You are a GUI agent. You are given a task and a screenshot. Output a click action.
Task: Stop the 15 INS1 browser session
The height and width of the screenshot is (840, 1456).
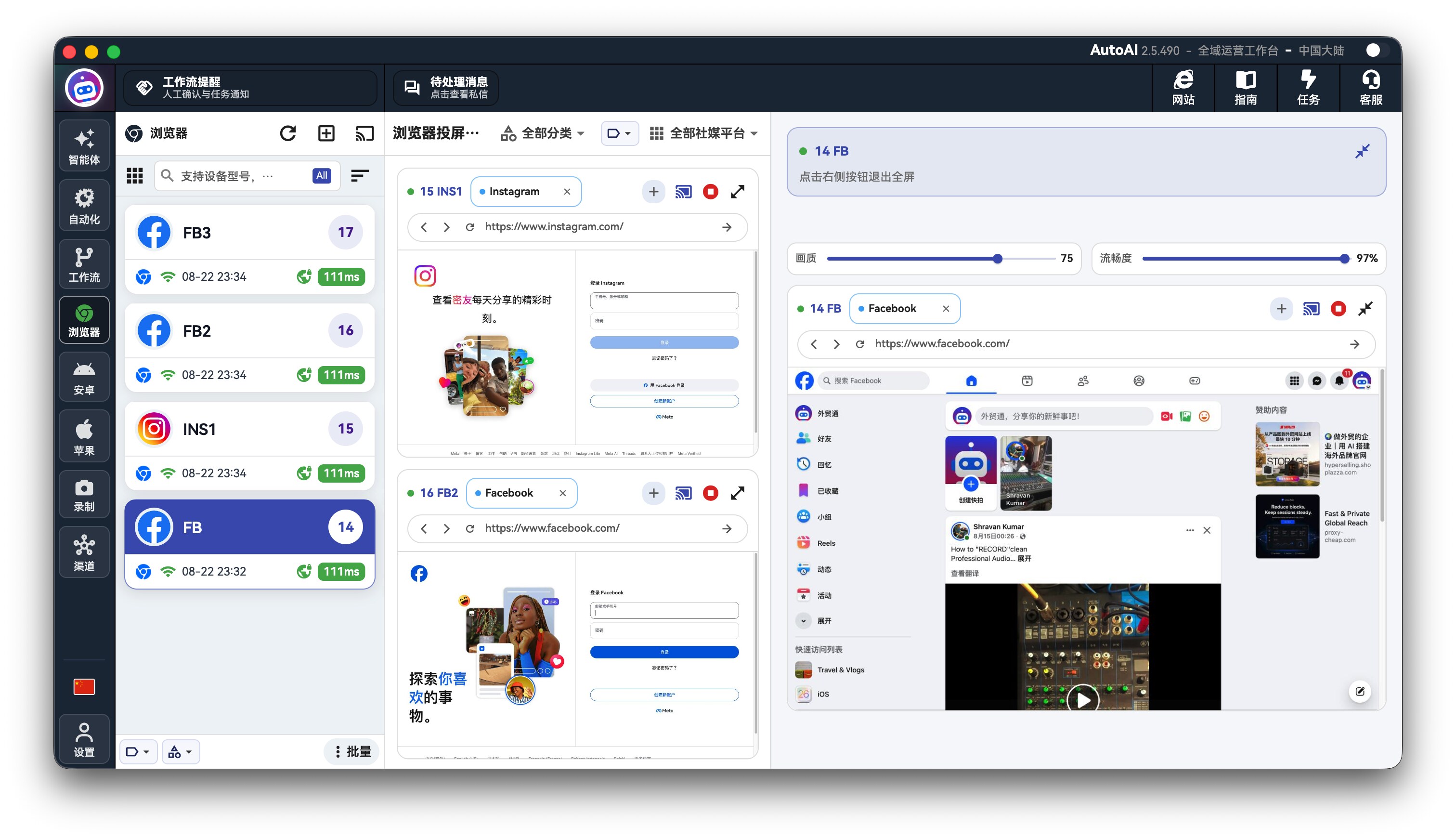[710, 192]
